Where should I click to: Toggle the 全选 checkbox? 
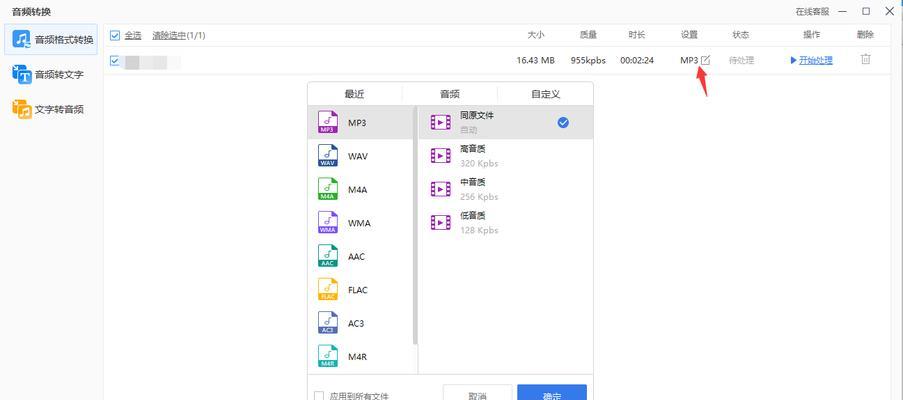click(x=115, y=35)
